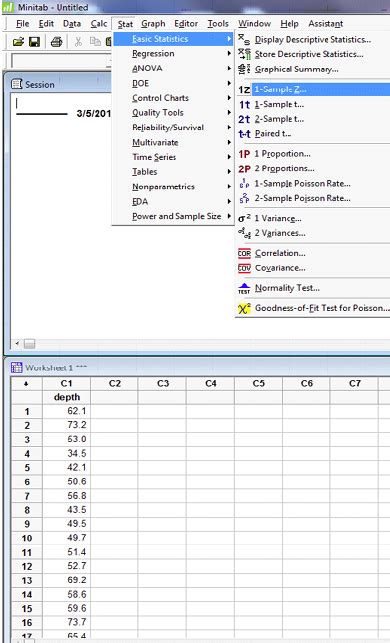Click the COR correlation icon
This screenshot has height=643, width=390.
pyautogui.click(x=244, y=253)
